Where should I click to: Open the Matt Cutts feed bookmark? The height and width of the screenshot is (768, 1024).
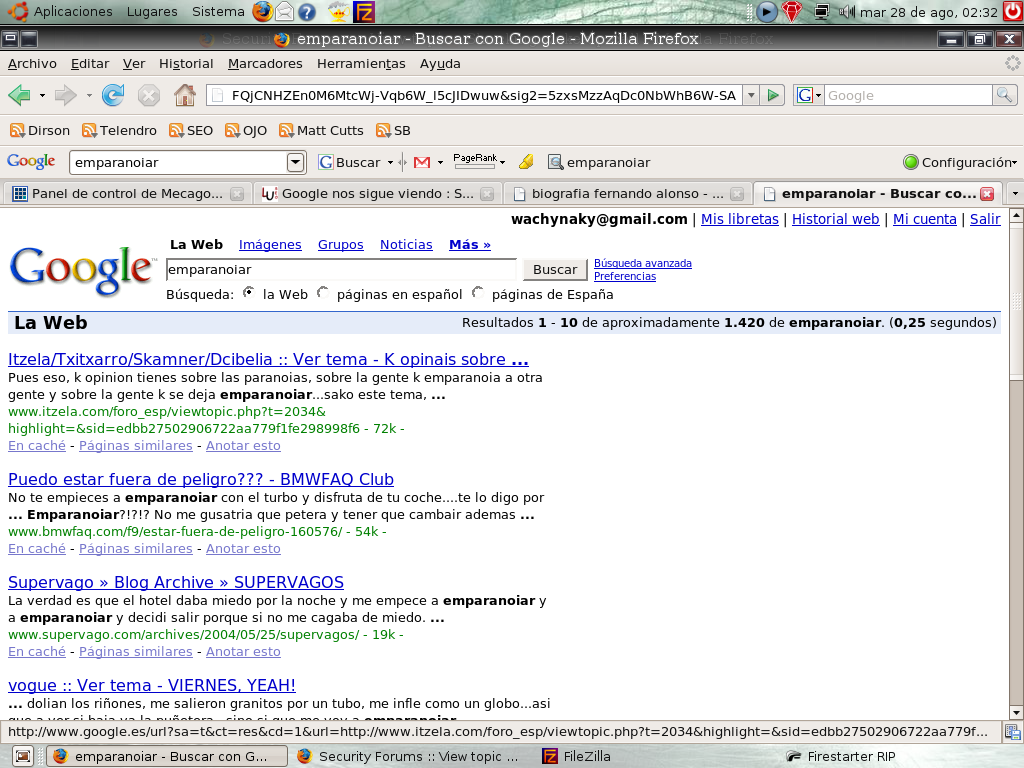(x=321, y=131)
